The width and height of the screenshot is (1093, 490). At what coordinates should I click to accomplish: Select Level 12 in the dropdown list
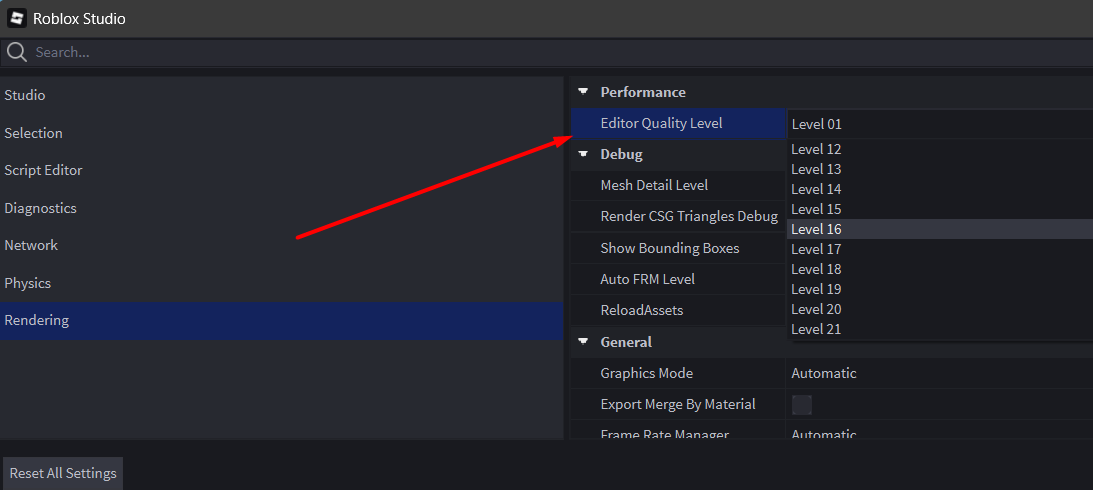(940, 149)
